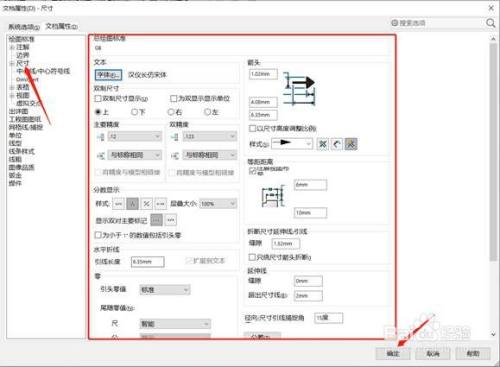This screenshot has height=367, width=500.
Task: Choose the second dual primary marker icon
Action: point(171,220)
